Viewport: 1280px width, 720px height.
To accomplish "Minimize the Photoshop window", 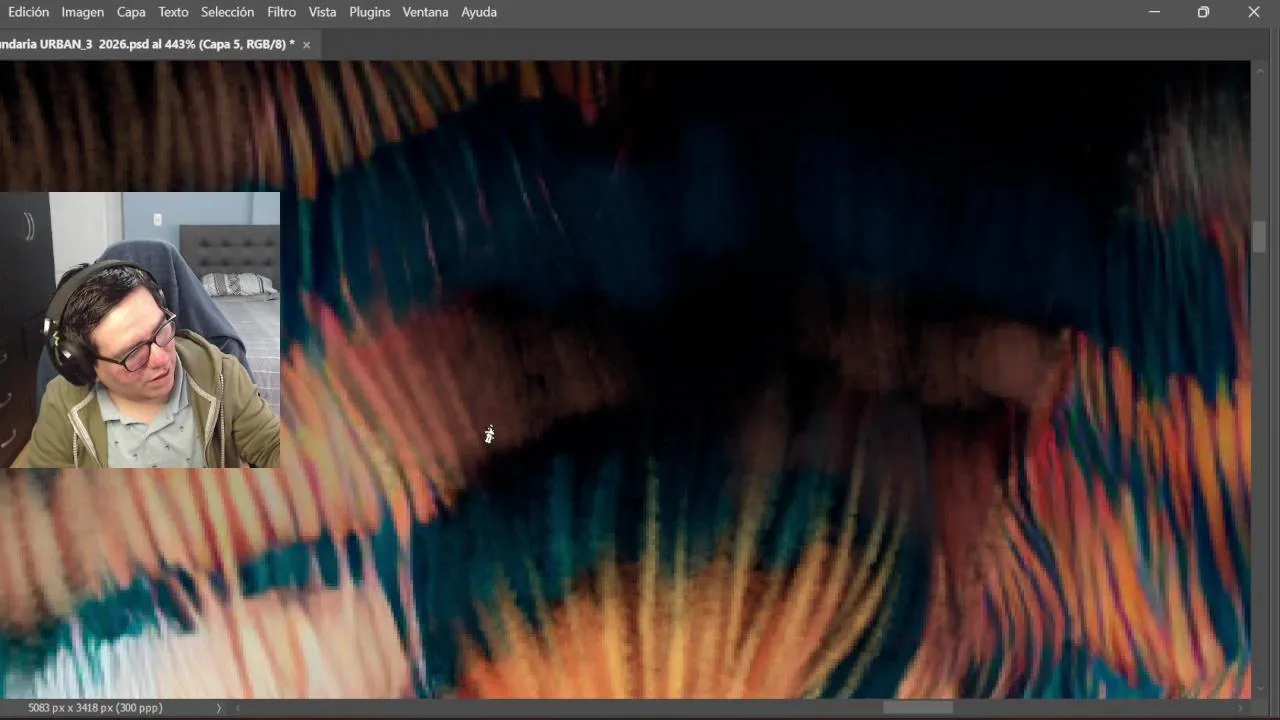I will coord(1154,12).
